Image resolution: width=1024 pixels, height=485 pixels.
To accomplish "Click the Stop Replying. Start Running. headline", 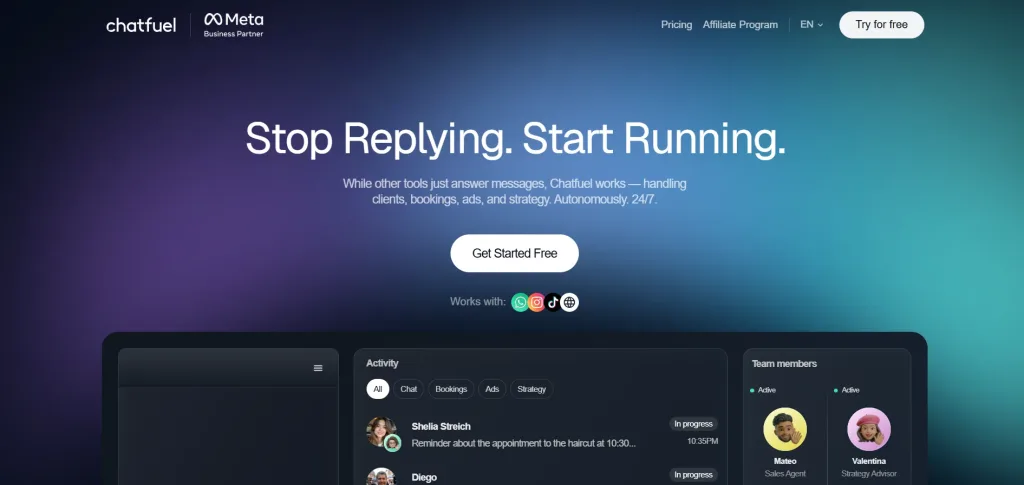I will coord(515,138).
